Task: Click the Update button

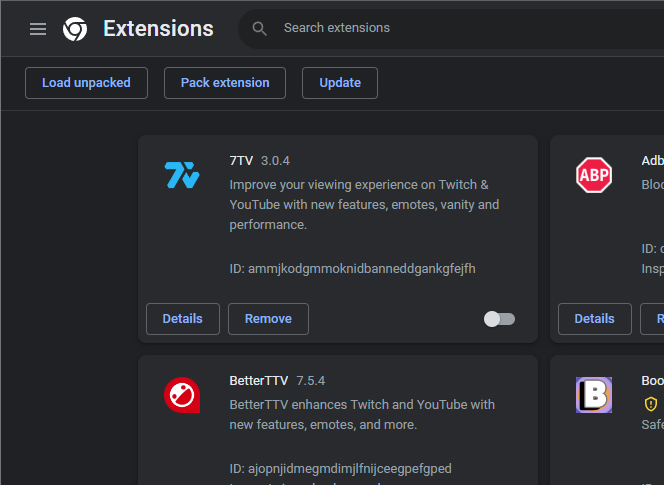Action: 340,83
